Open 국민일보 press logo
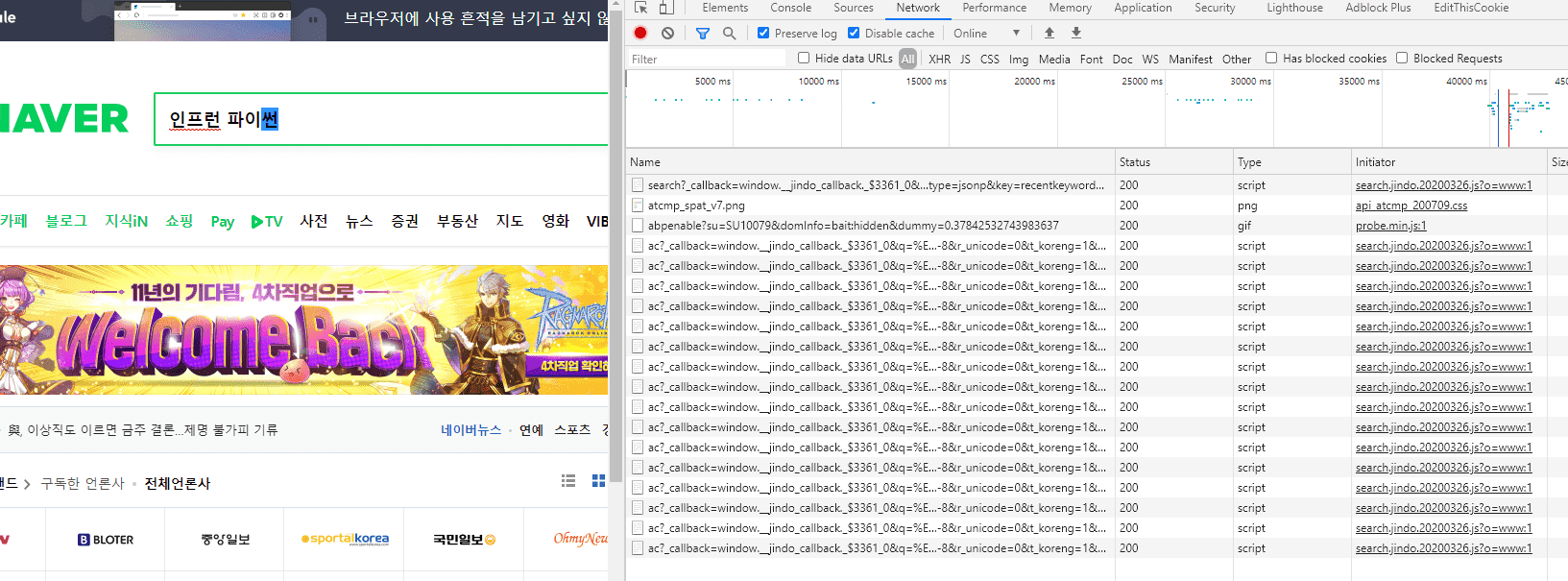 (x=464, y=540)
